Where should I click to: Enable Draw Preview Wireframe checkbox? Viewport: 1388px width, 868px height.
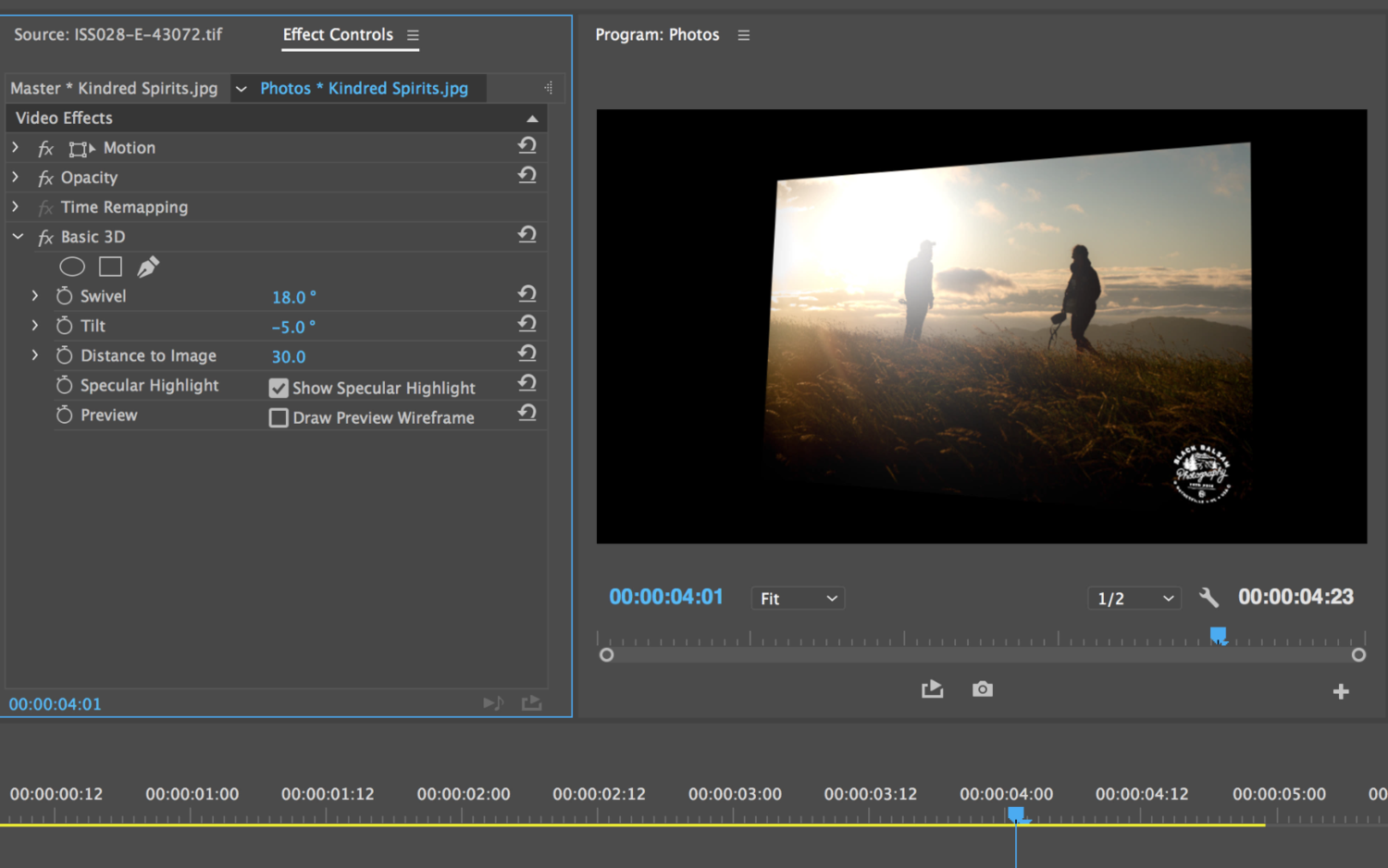[x=279, y=418]
